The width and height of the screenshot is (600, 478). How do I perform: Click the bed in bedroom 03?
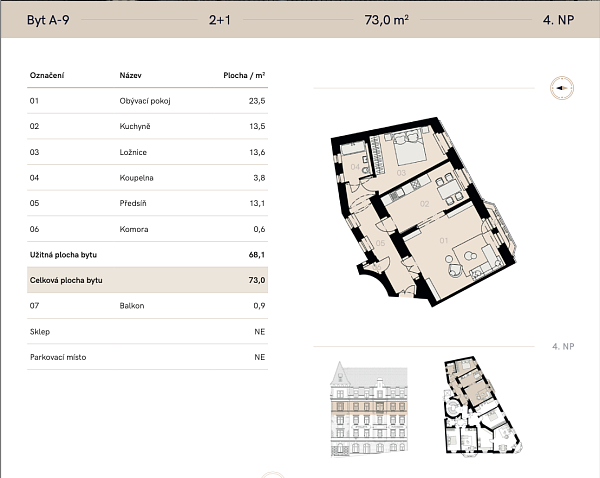coord(409,152)
